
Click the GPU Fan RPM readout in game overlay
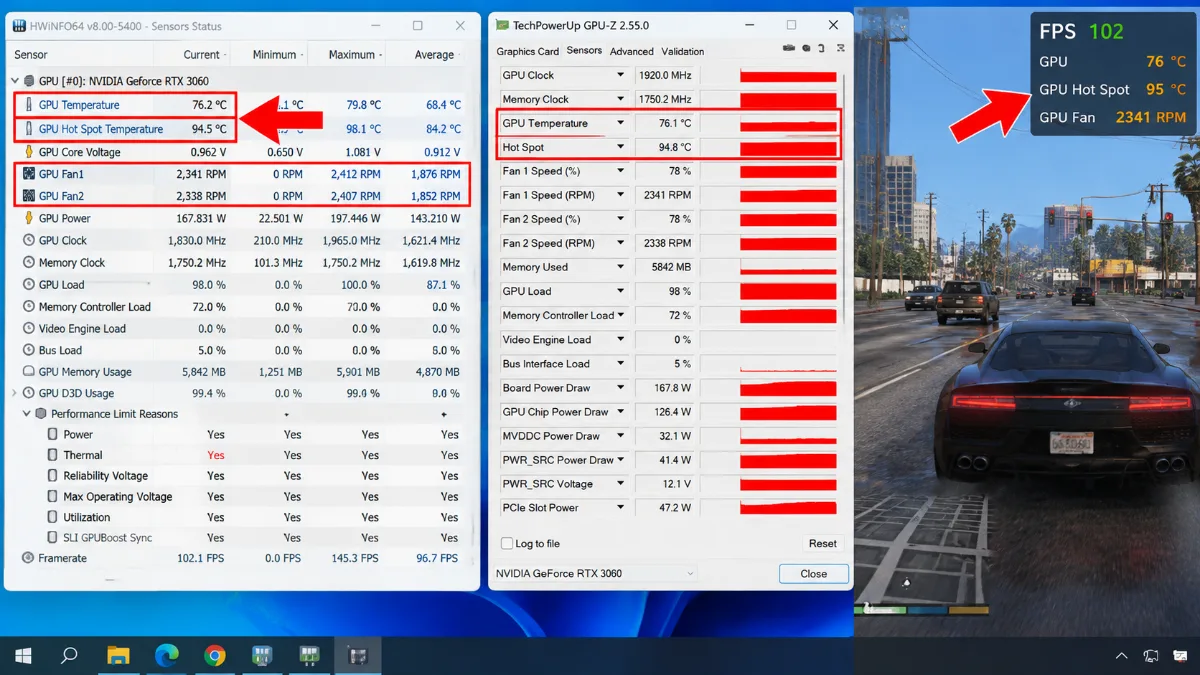(x=1151, y=117)
